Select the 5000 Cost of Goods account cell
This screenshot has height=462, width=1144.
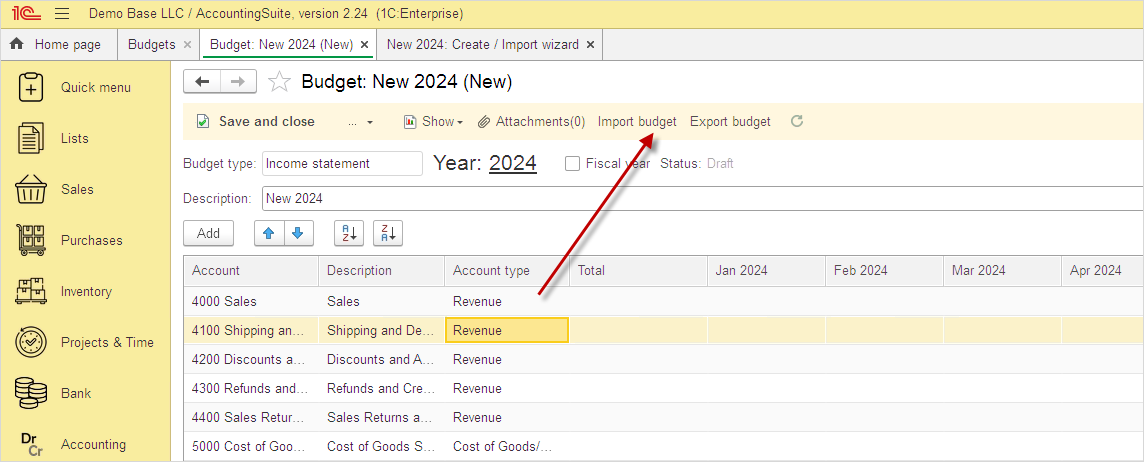coord(251,447)
